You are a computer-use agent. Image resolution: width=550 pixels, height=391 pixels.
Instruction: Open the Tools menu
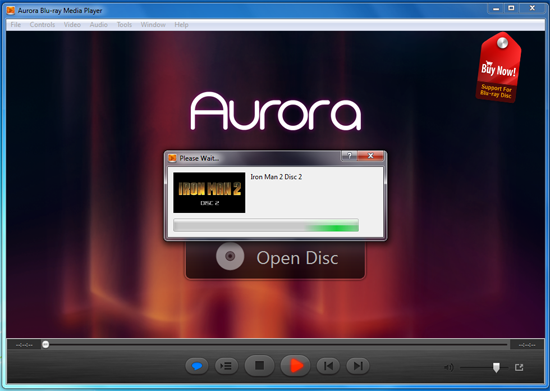point(124,25)
